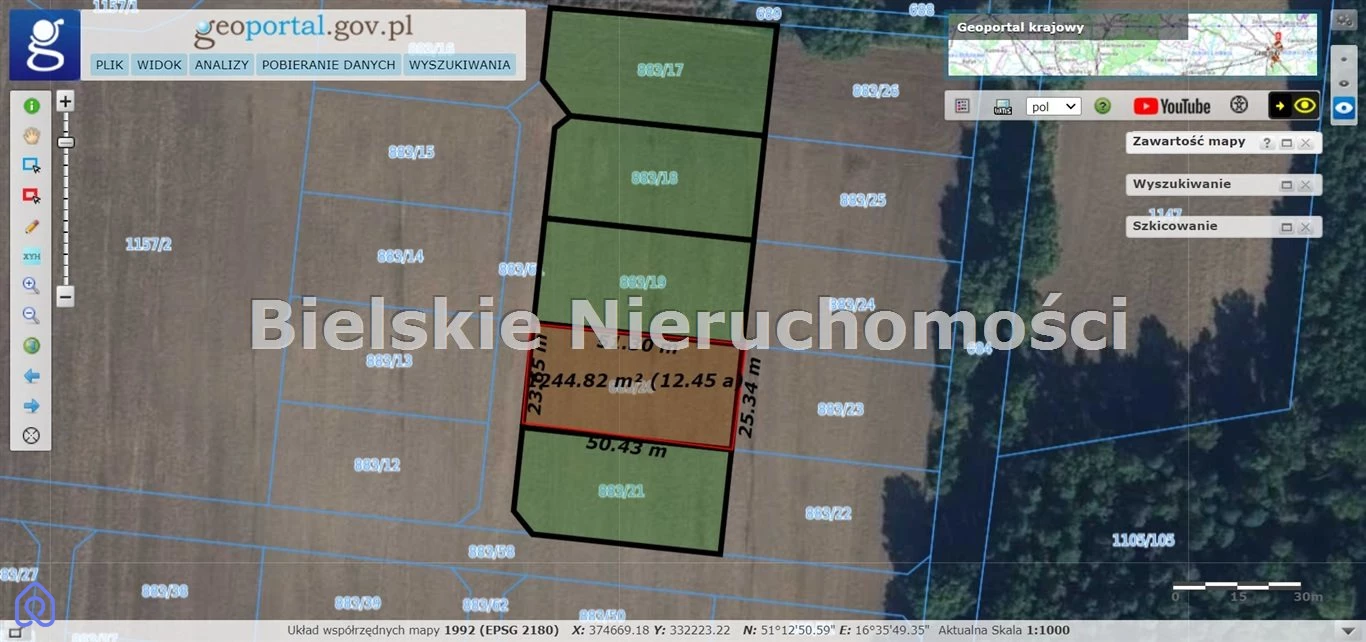Pick the pencil drawing tool
The height and width of the screenshot is (642, 1366).
pos(31,226)
